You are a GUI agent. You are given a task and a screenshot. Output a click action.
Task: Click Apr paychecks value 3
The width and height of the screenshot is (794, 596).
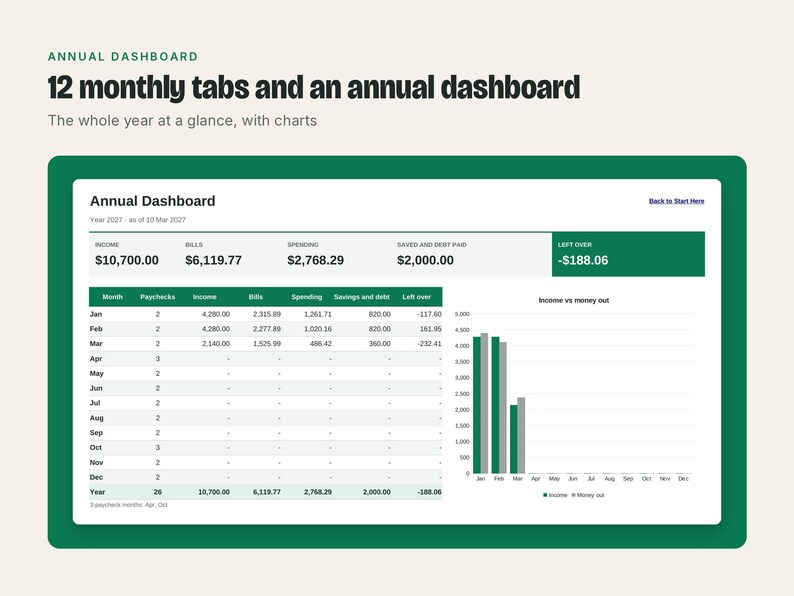click(x=157, y=359)
